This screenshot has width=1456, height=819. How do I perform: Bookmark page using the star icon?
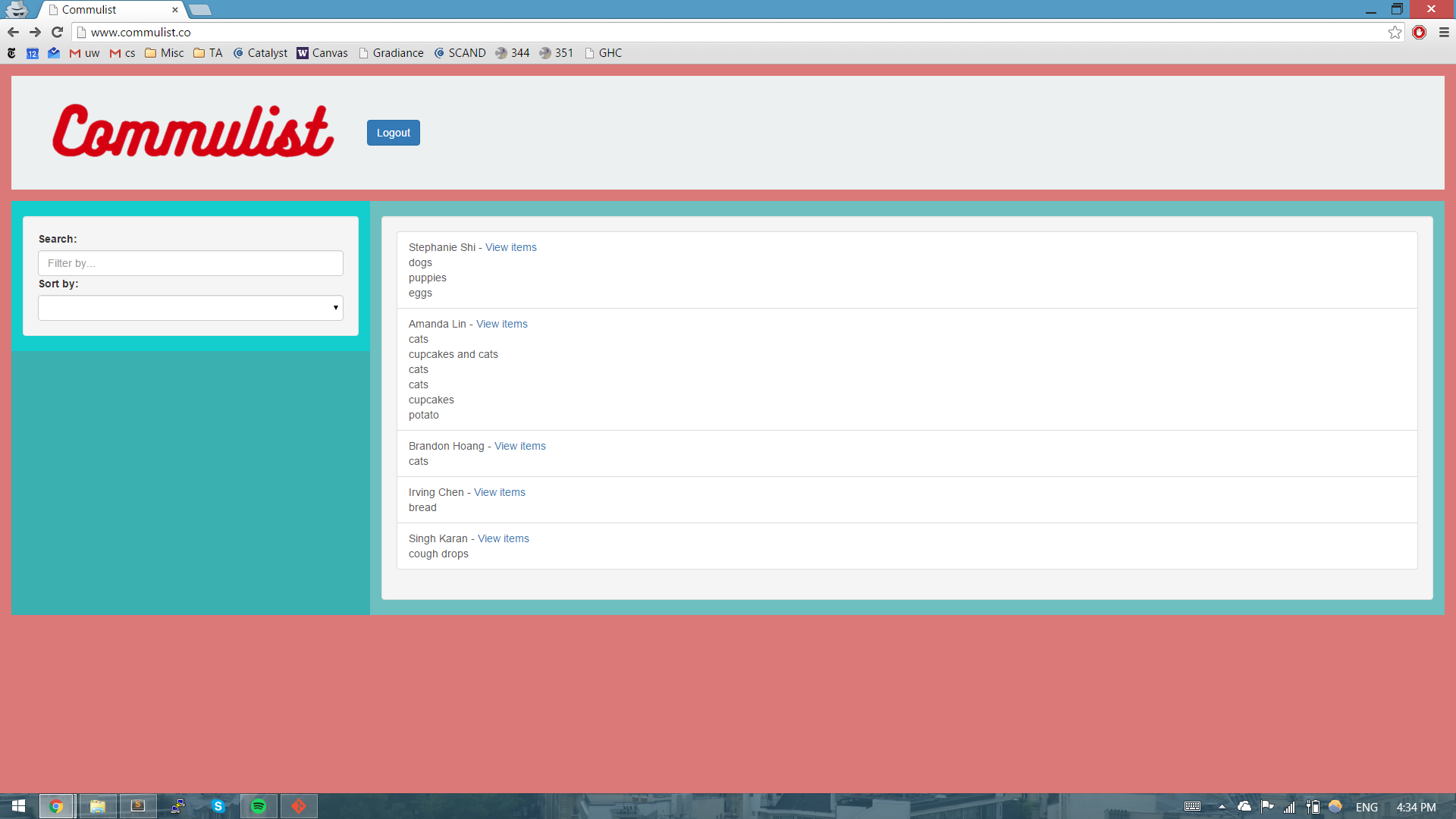(x=1395, y=32)
